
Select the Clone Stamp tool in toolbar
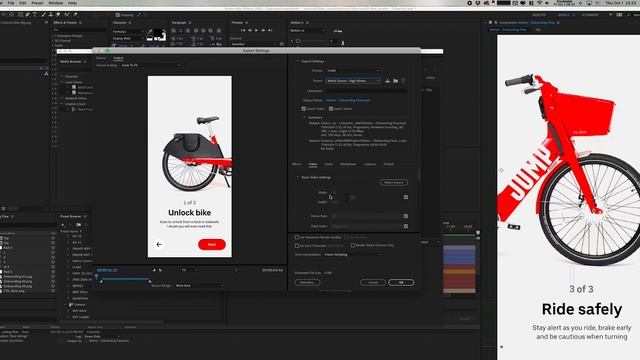[51, 15]
